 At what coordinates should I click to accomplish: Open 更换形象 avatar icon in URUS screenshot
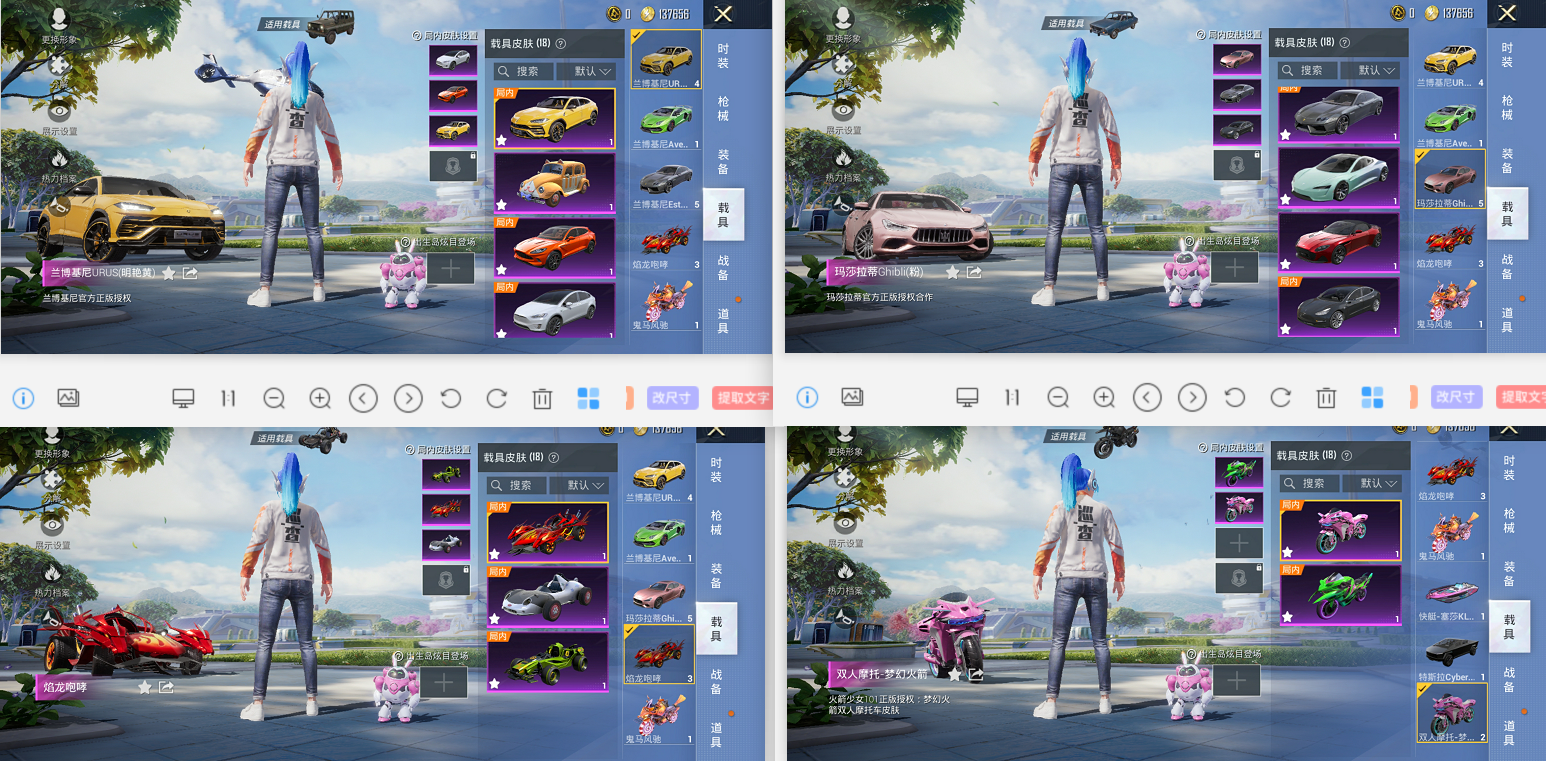pyautogui.click(x=59, y=18)
